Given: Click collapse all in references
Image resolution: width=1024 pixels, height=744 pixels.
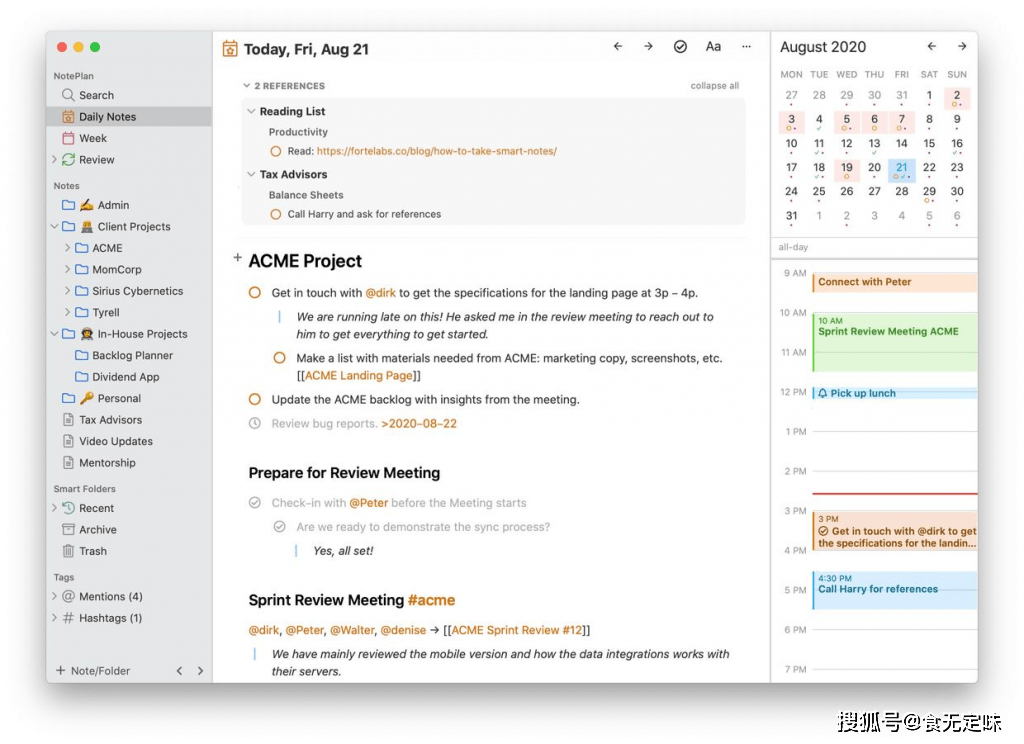Looking at the screenshot, I should [x=714, y=86].
